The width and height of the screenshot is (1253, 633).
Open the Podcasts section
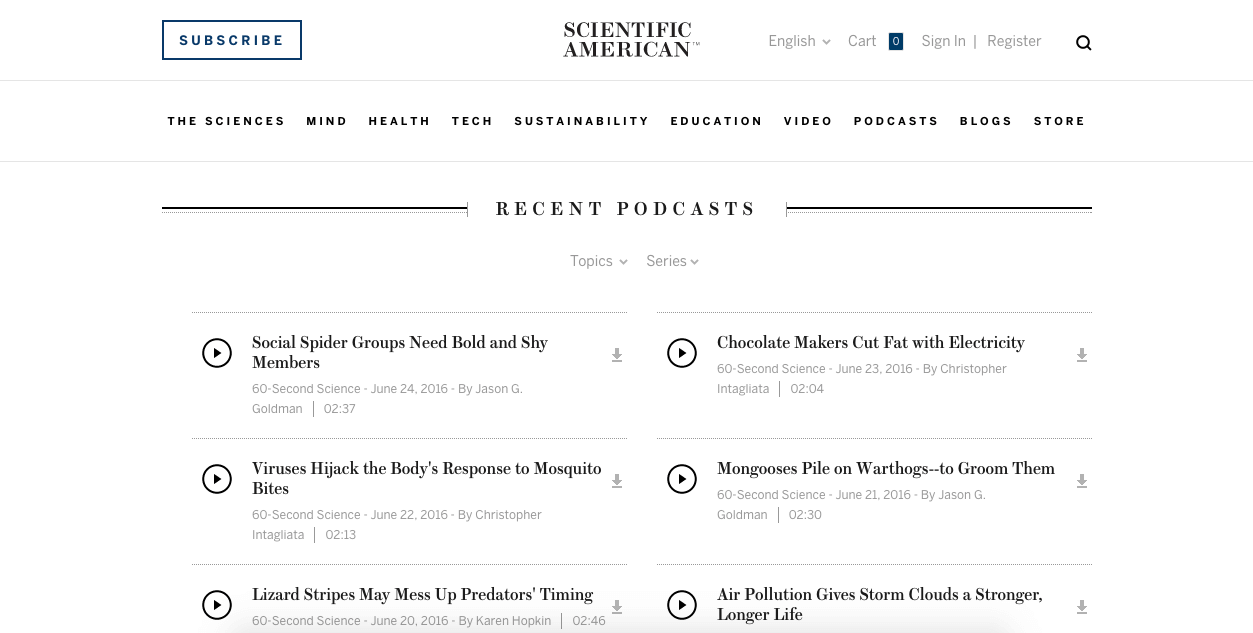coord(896,121)
